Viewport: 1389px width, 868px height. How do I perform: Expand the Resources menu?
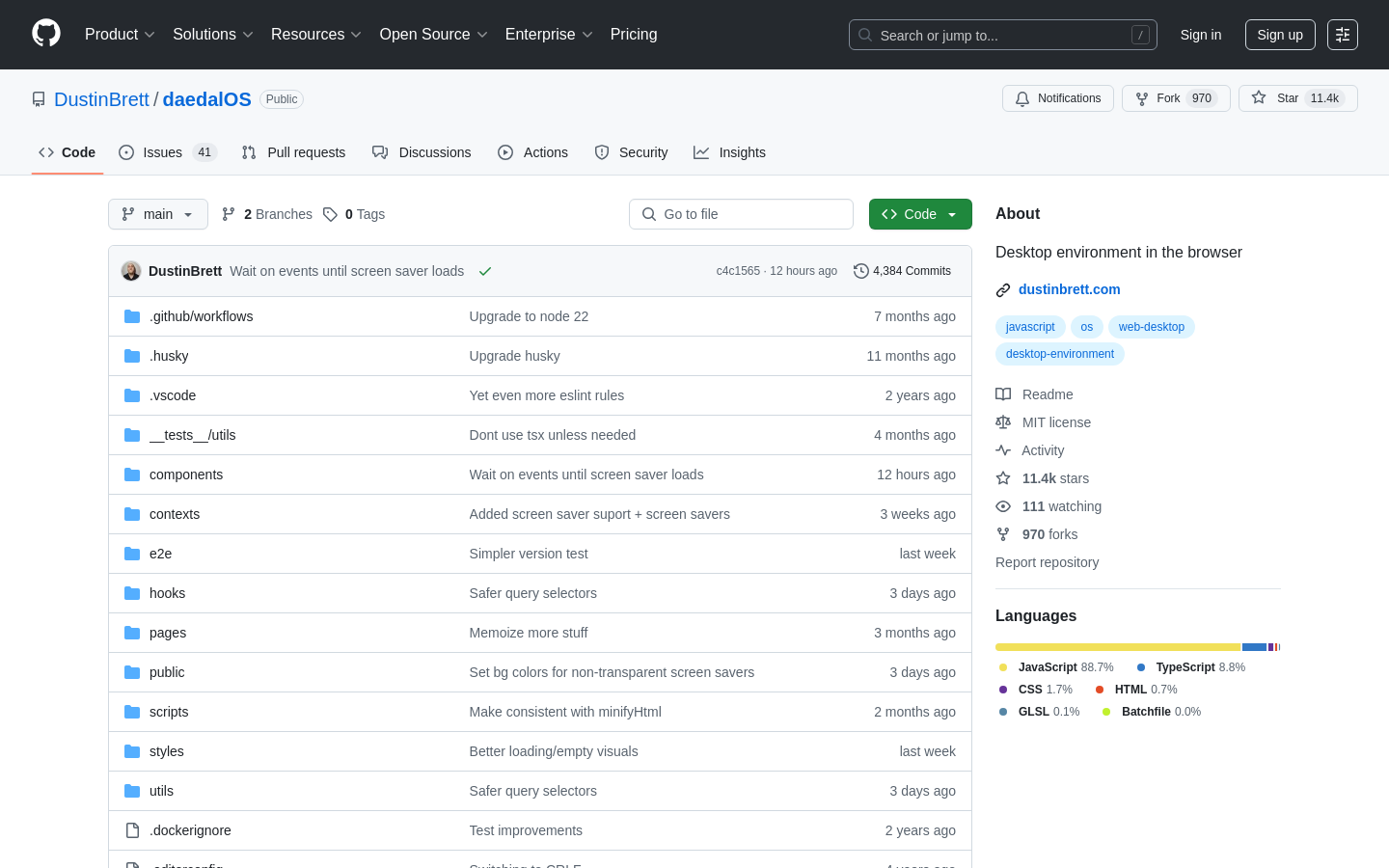(315, 35)
